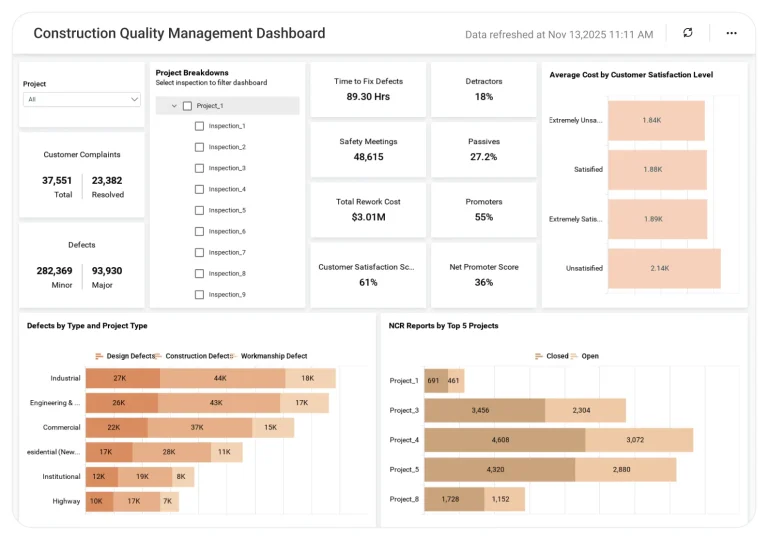
Task: Click Industrial 27K design defects segment
Action: tap(123, 378)
